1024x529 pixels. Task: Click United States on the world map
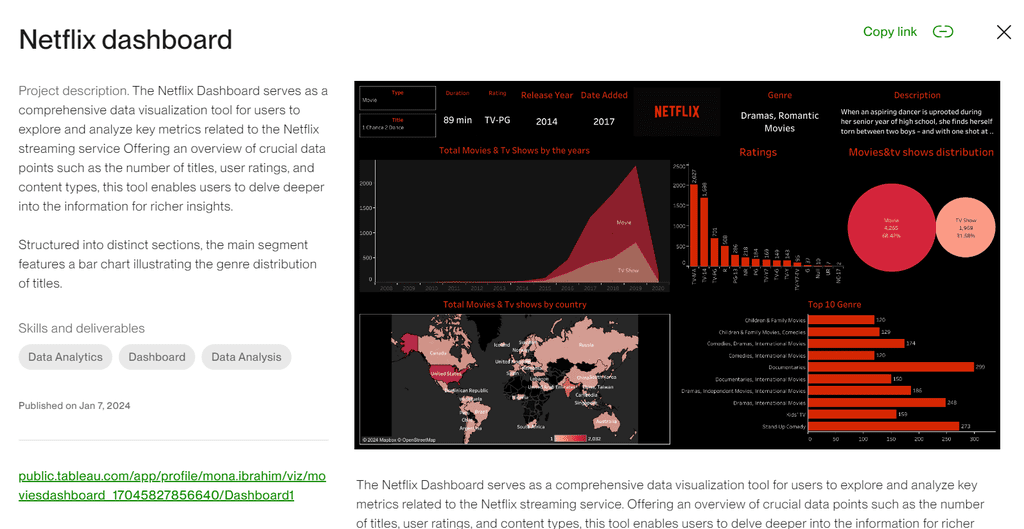(447, 374)
